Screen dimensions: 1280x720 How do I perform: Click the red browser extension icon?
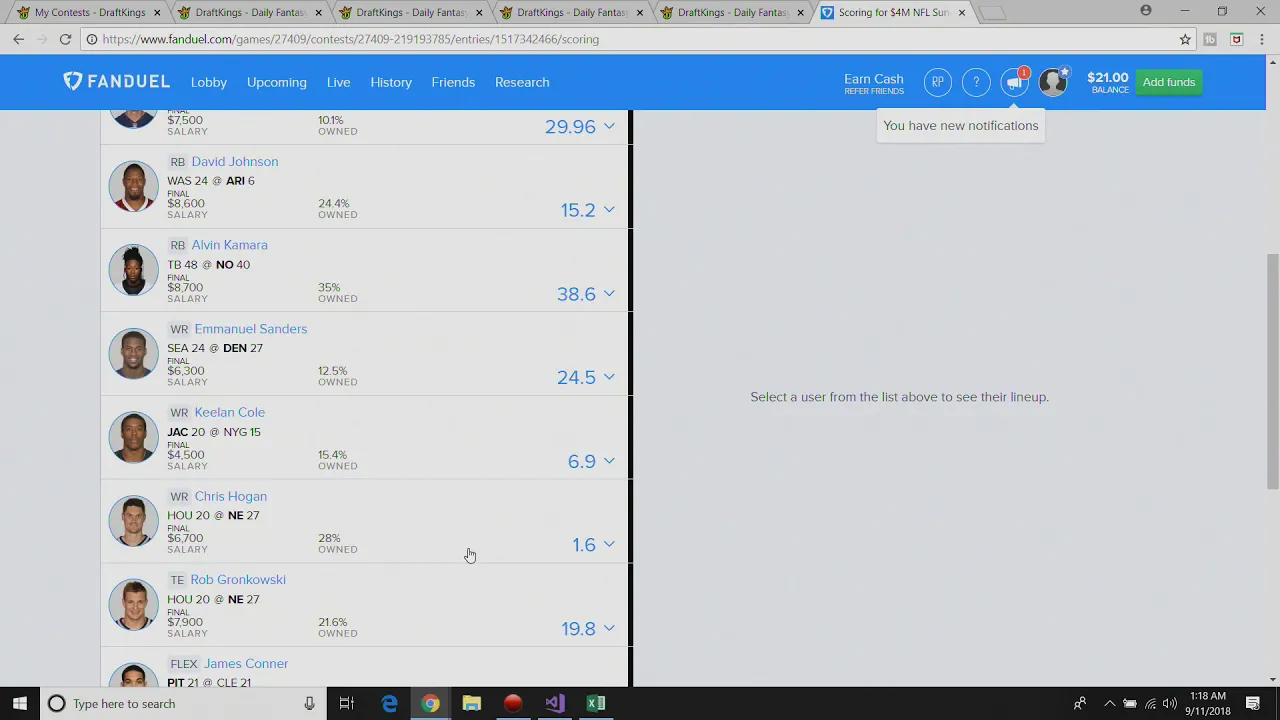(1237, 39)
